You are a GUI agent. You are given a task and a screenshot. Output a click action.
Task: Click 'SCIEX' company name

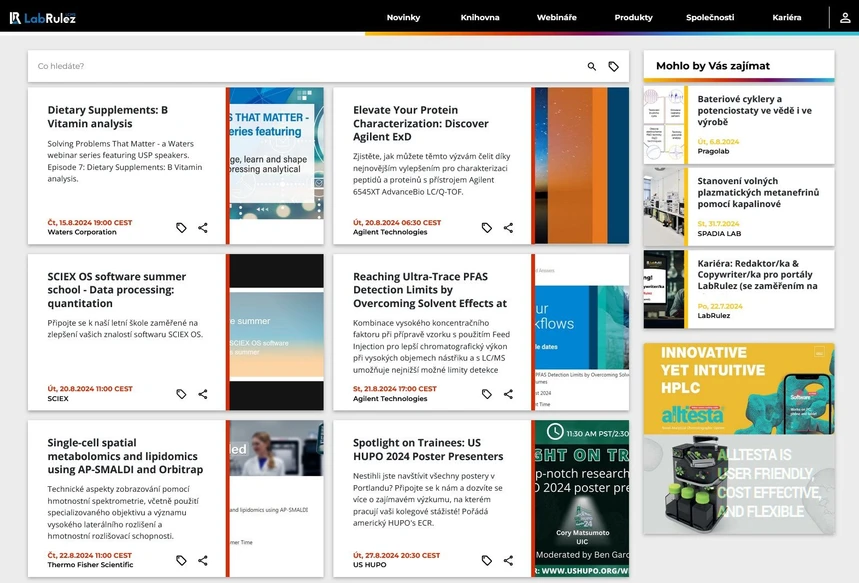(x=58, y=398)
